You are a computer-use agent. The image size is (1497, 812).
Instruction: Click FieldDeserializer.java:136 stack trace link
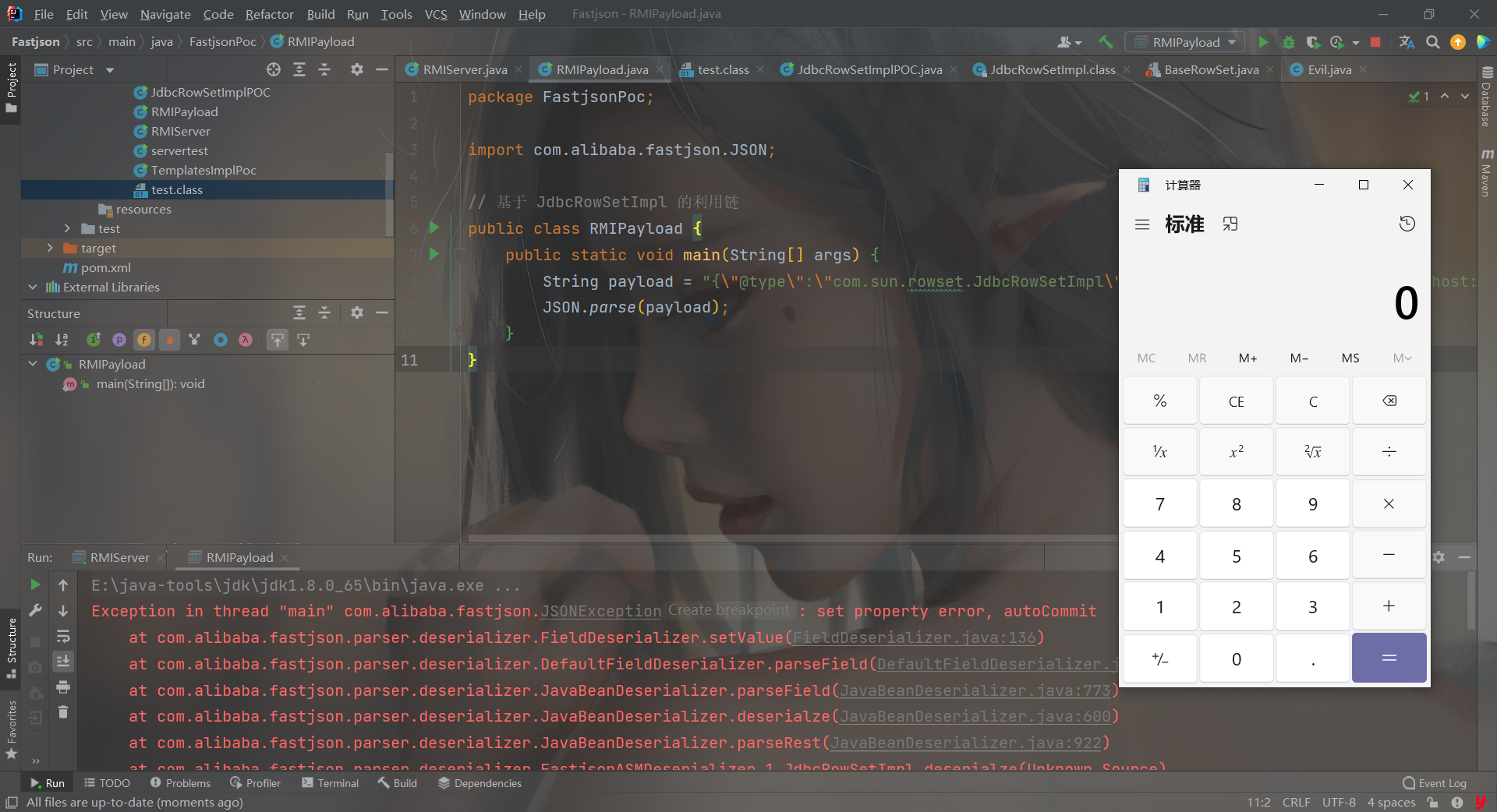915,637
